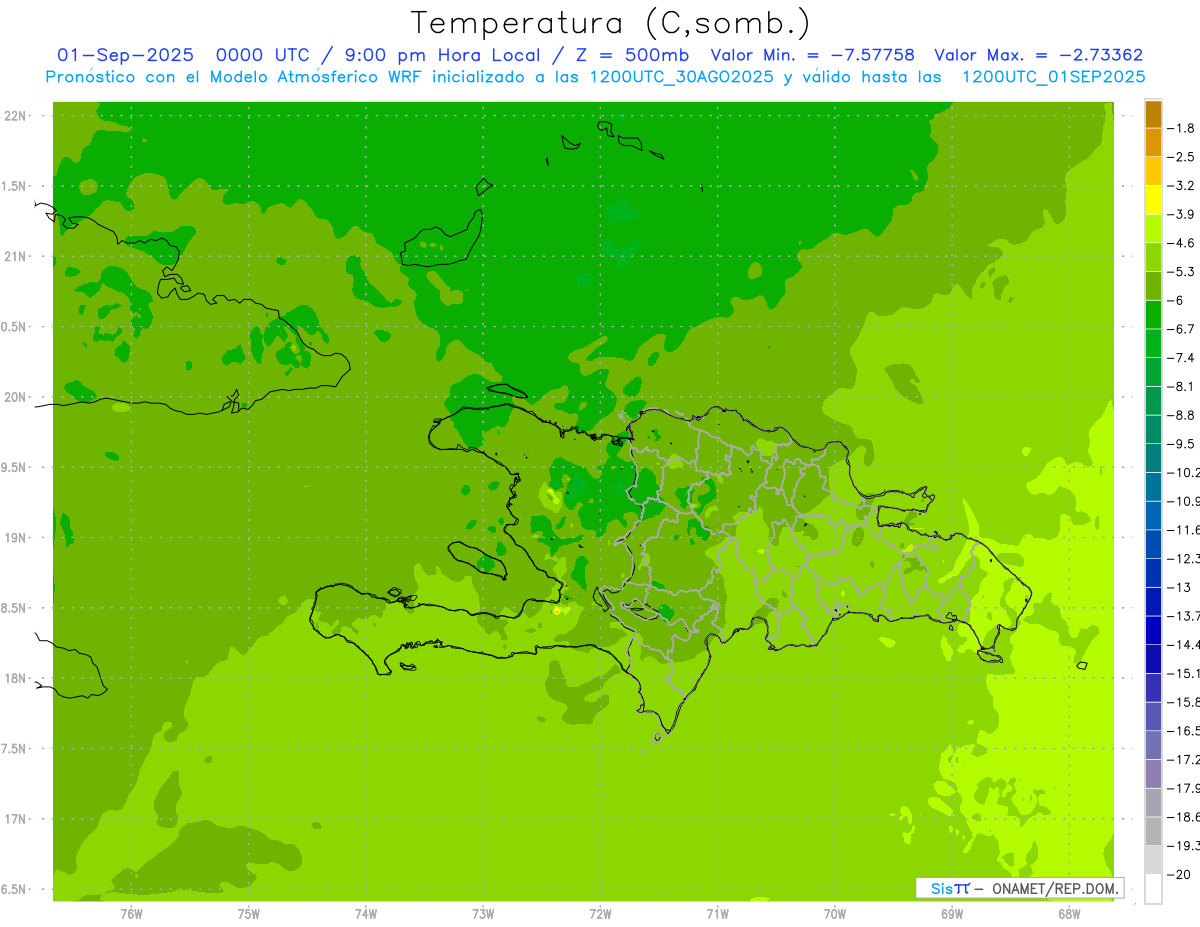Click the '21N' latitude label
The image size is (1200, 927).
coord(14,256)
